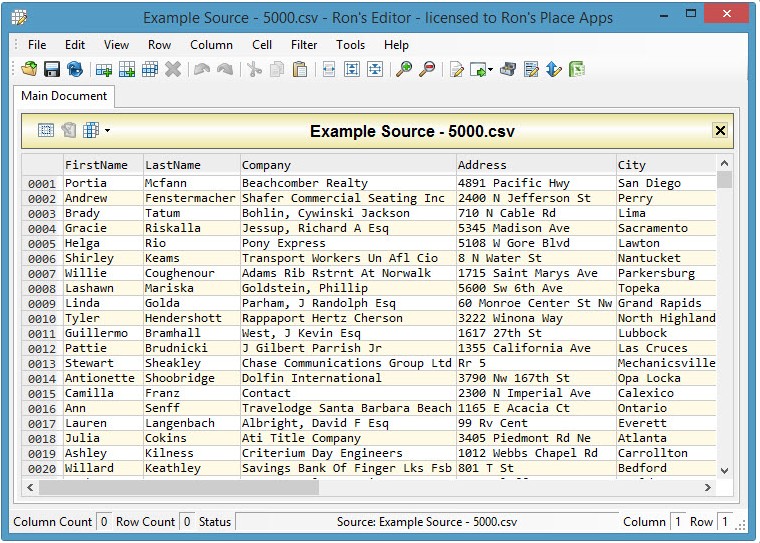Click the Sort arrows toolbar icon
The height and width of the screenshot is (543, 760).
554,69
